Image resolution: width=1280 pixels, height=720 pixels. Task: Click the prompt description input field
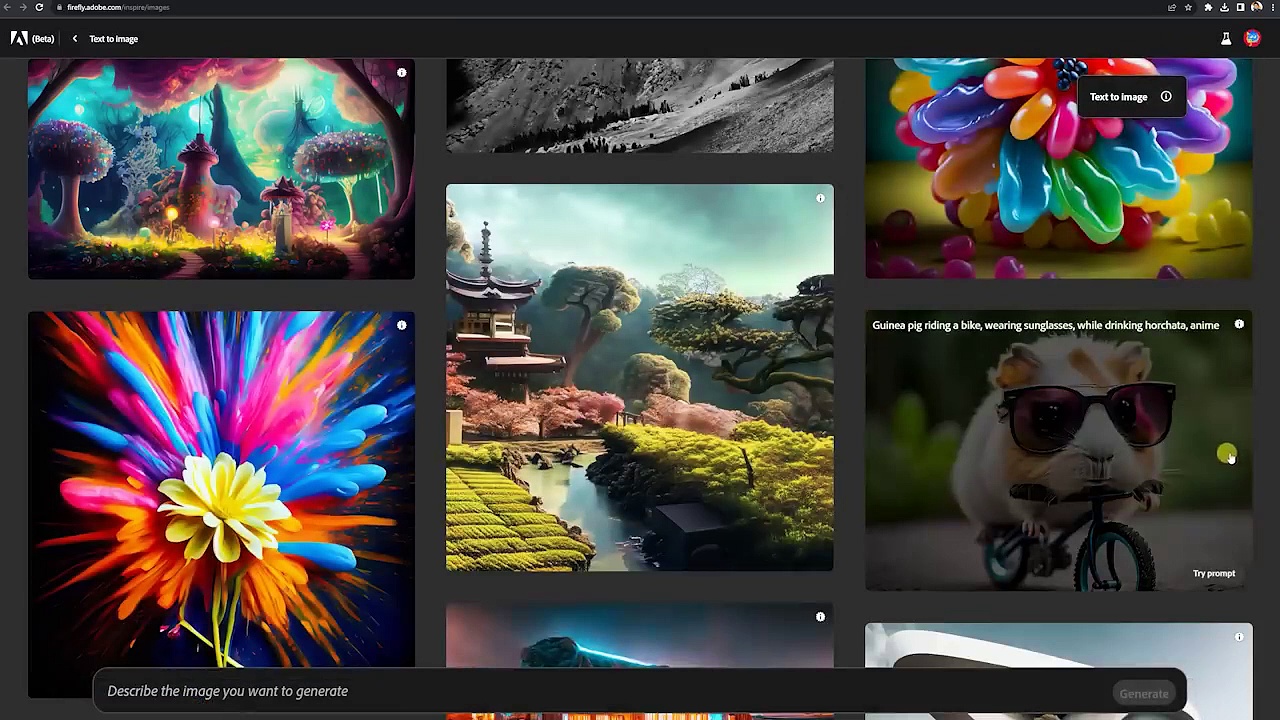click(600, 691)
